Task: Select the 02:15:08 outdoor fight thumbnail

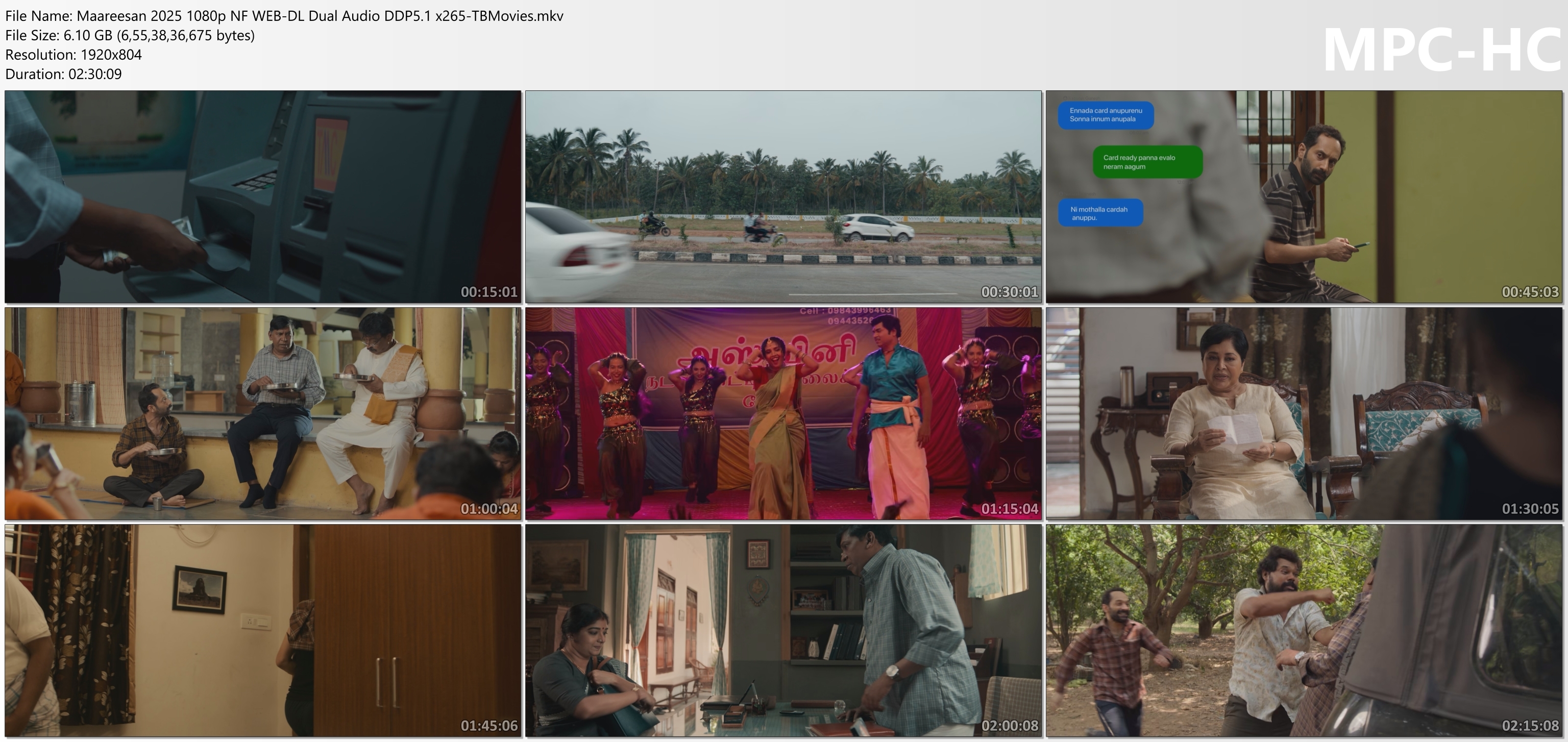Action: tap(1304, 631)
